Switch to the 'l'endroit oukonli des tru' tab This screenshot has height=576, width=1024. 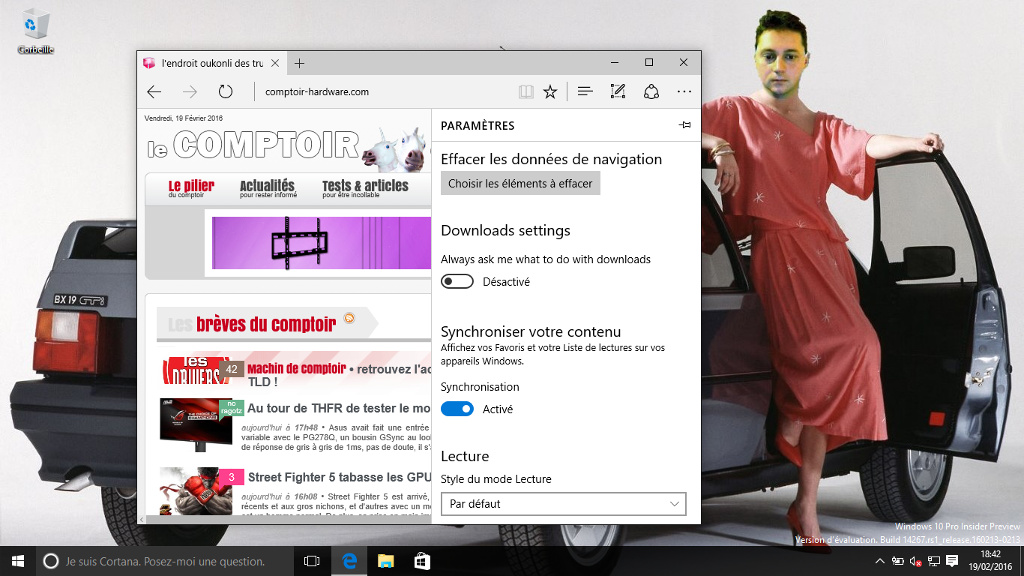coord(210,62)
